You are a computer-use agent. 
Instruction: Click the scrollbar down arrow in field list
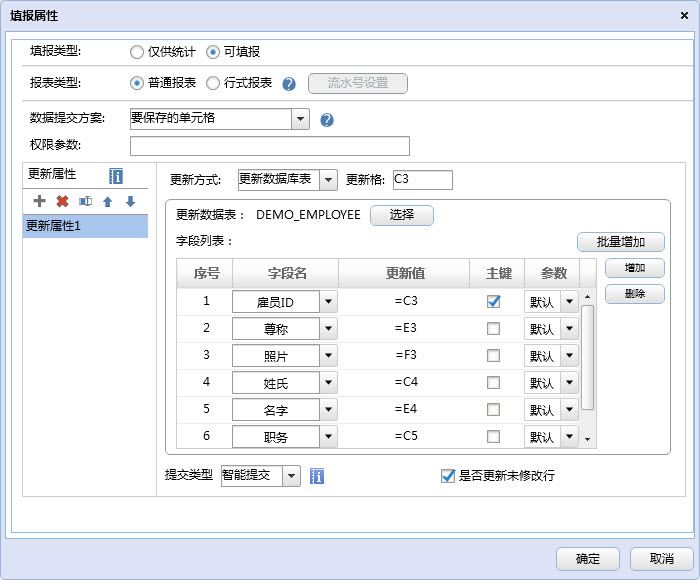(x=588, y=439)
